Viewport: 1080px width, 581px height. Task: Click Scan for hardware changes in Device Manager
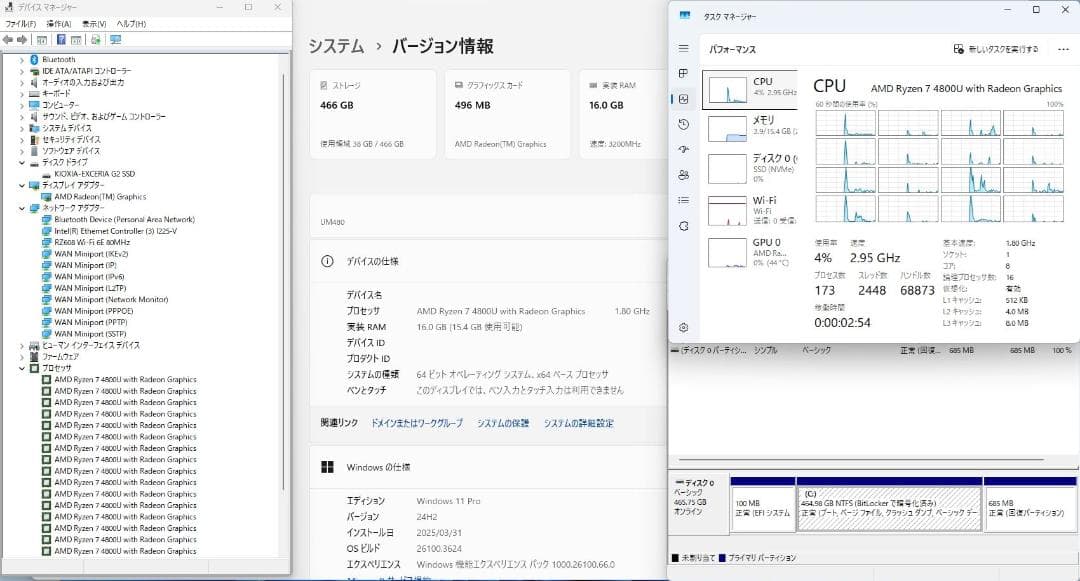pos(116,40)
